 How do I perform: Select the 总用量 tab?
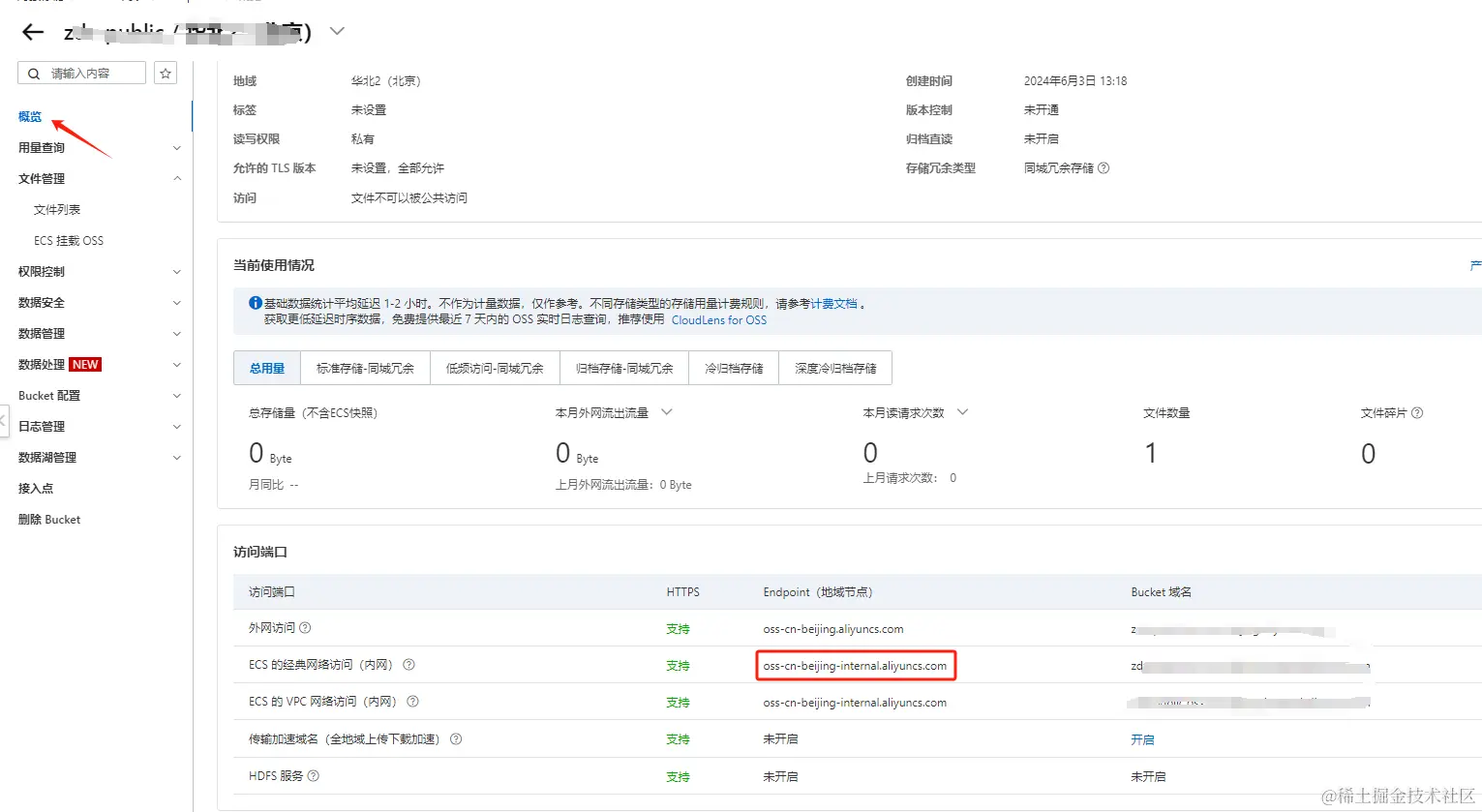click(x=267, y=369)
